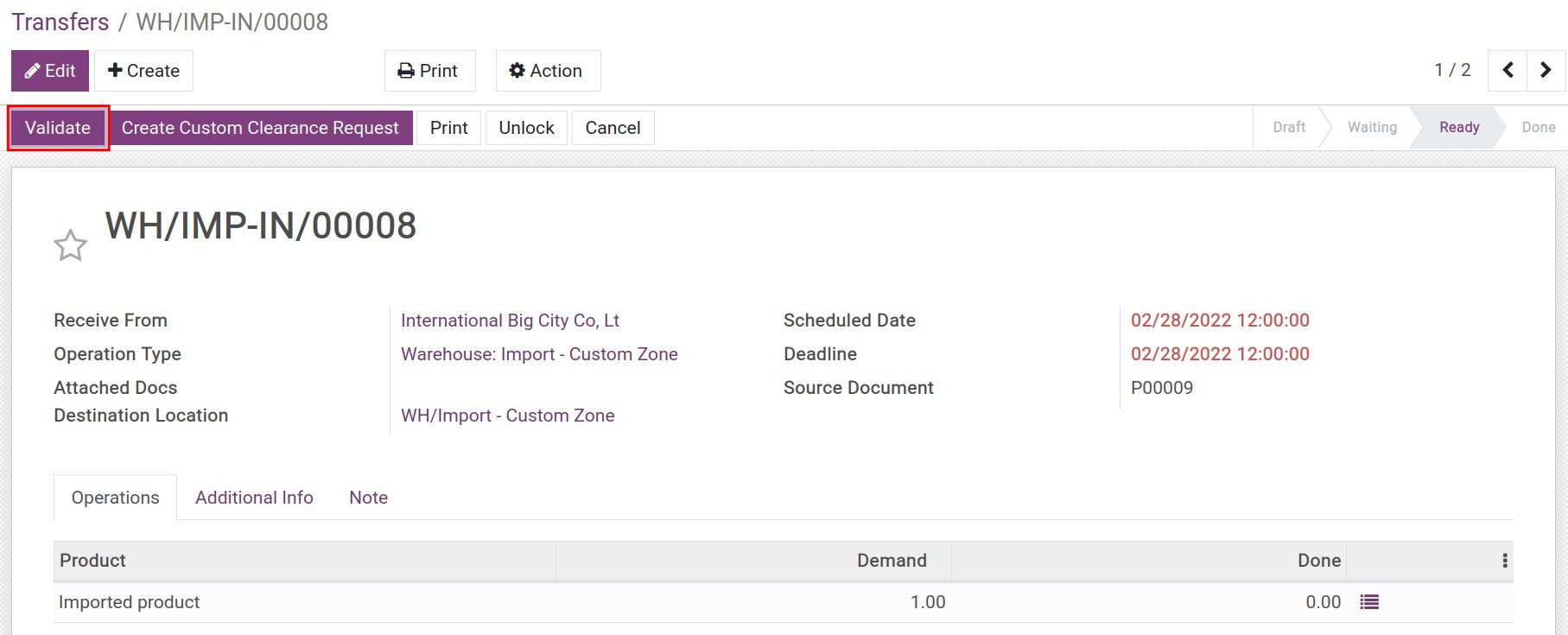Click the Edit pencil button
Image resolution: width=1568 pixels, height=635 pixels.
[50, 71]
